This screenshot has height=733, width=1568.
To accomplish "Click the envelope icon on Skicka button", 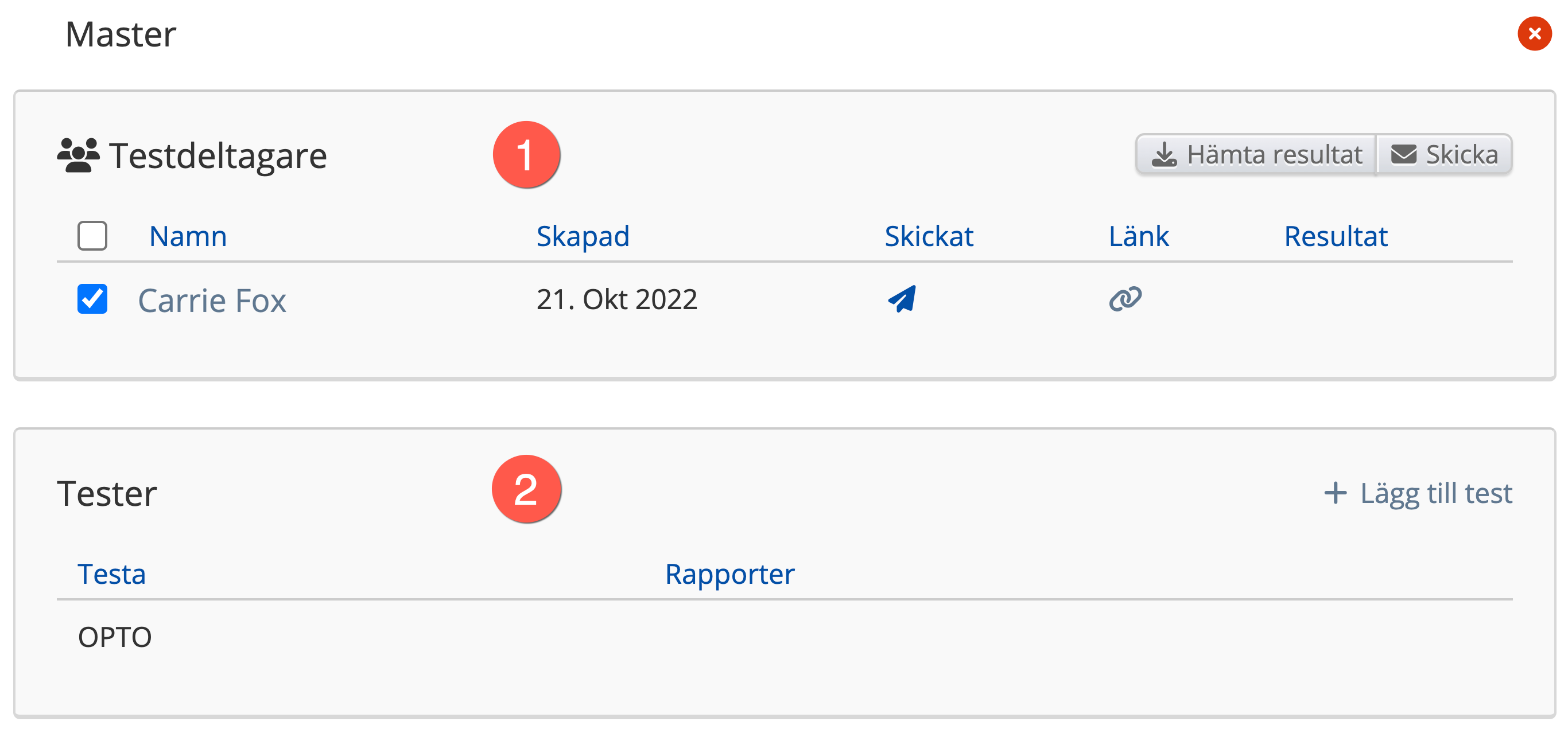I will point(1404,154).
